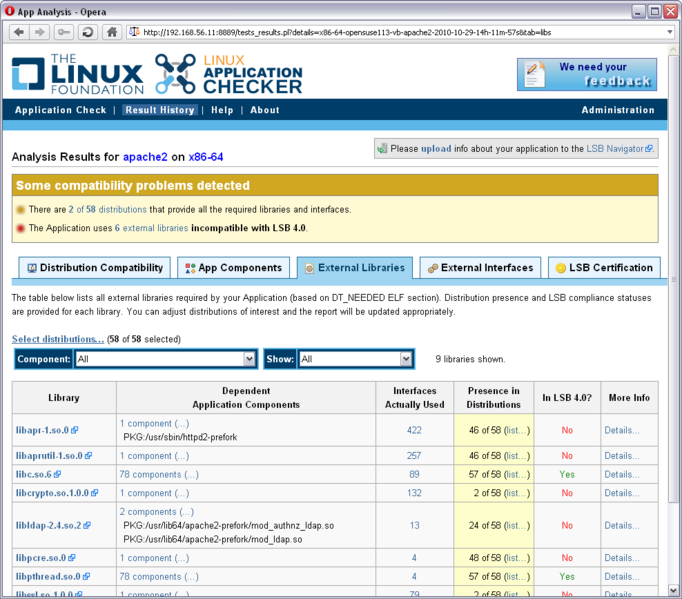Click the upload icon beside Please upload
The height and width of the screenshot is (599, 682).
coord(382,148)
